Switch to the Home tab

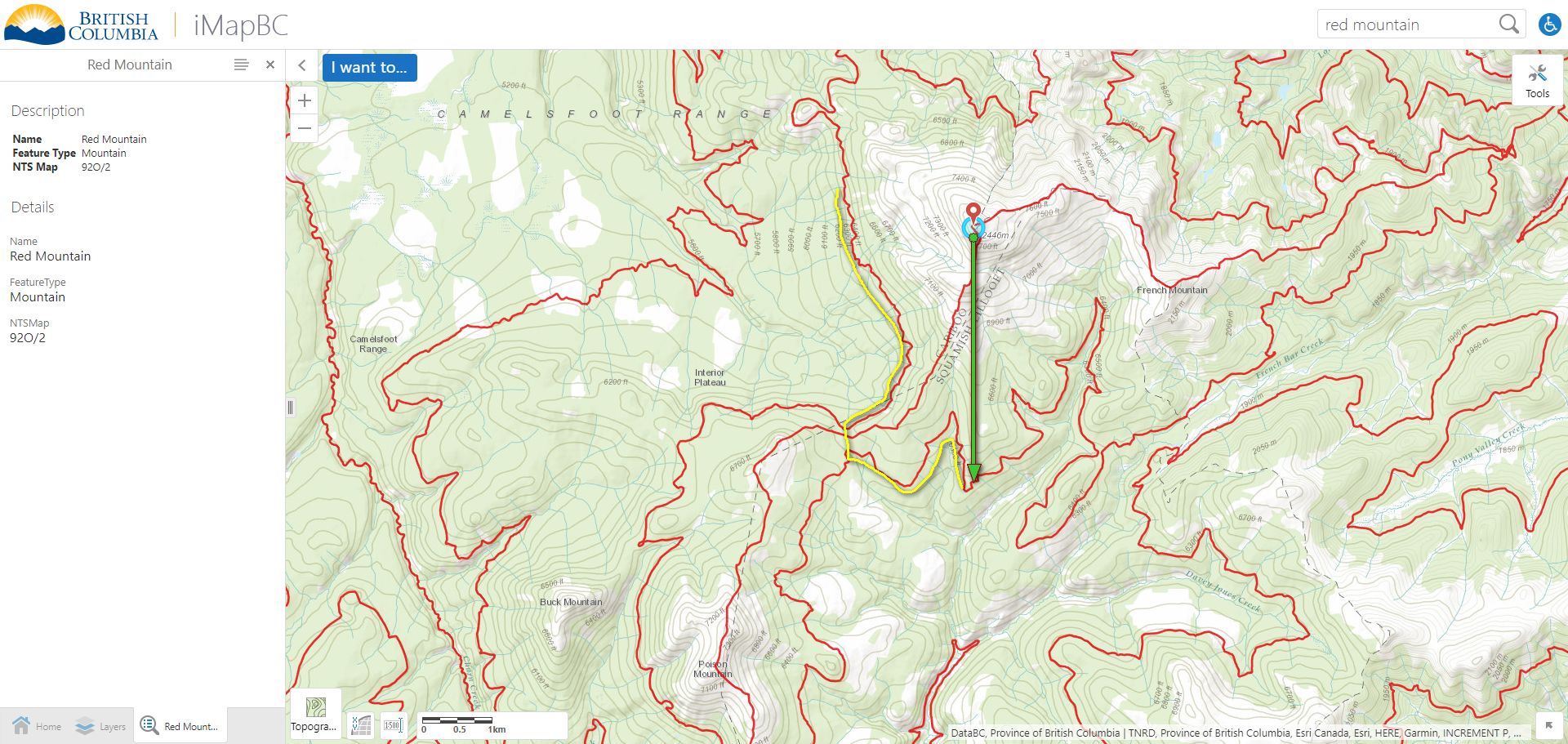[37, 726]
